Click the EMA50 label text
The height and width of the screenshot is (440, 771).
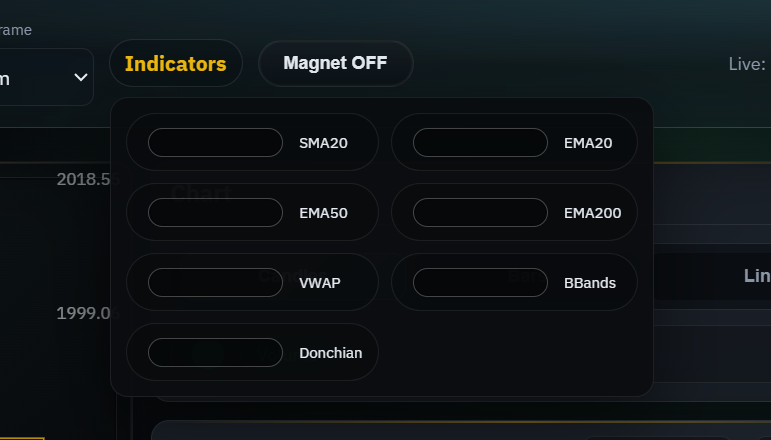coord(323,213)
